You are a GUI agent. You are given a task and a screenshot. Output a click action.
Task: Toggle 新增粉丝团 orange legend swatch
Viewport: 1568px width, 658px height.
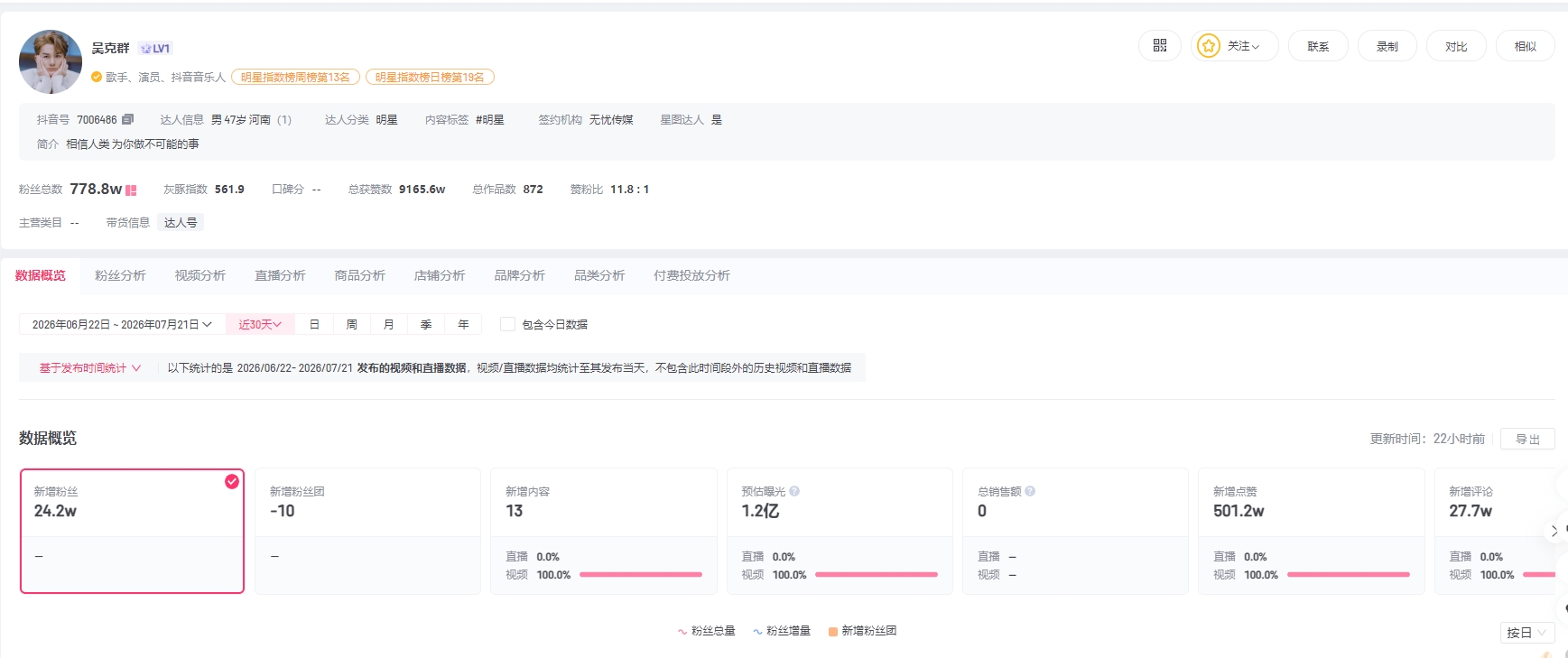pos(833,632)
